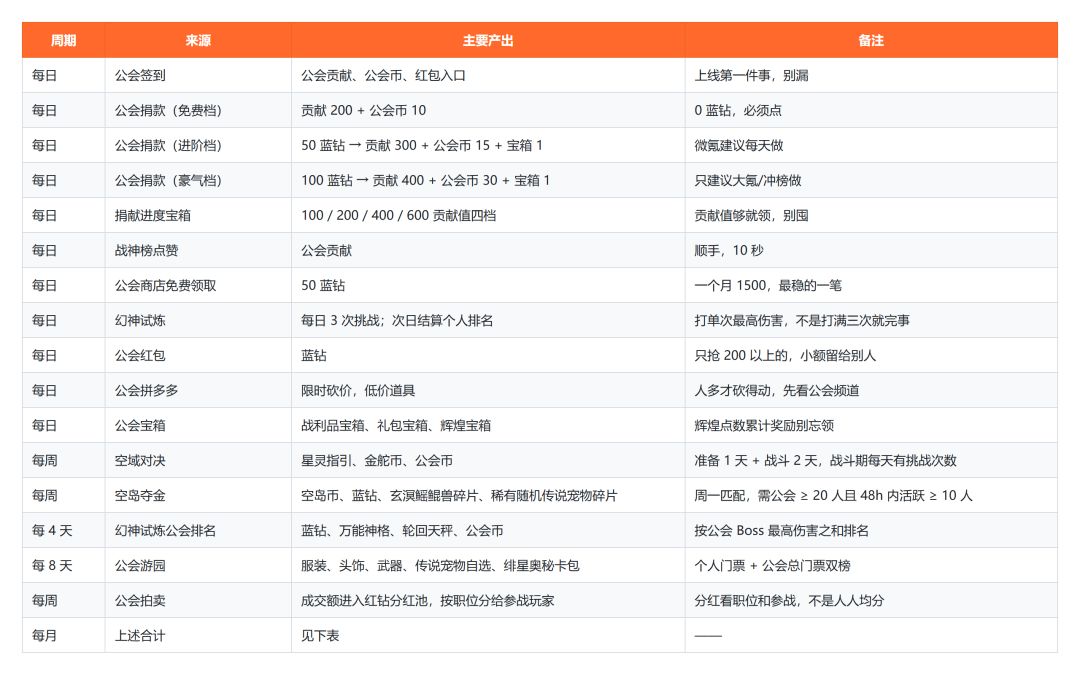Image resolution: width=1080 pixels, height=680 pixels.
Task: Select the note "只抢 200 以上的，小额留给别人"
Action: coord(871,356)
